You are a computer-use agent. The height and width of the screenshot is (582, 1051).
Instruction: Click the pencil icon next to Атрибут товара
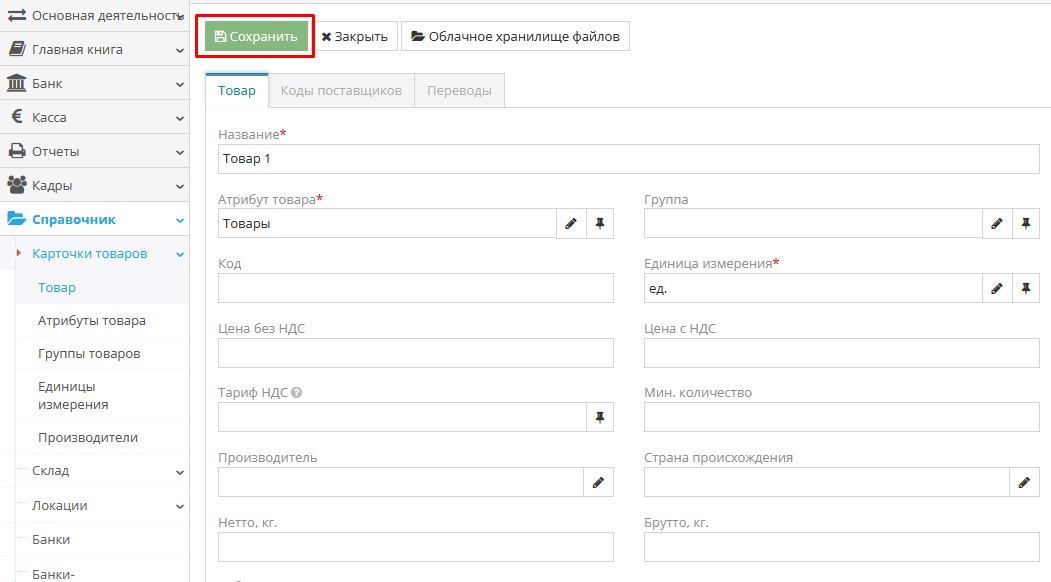pos(570,224)
